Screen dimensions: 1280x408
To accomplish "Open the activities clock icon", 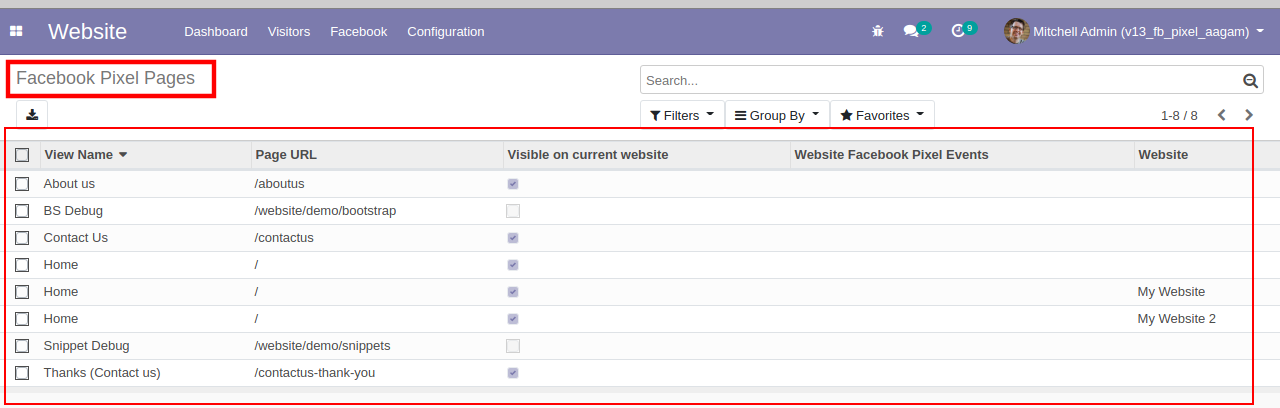I will point(958,31).
